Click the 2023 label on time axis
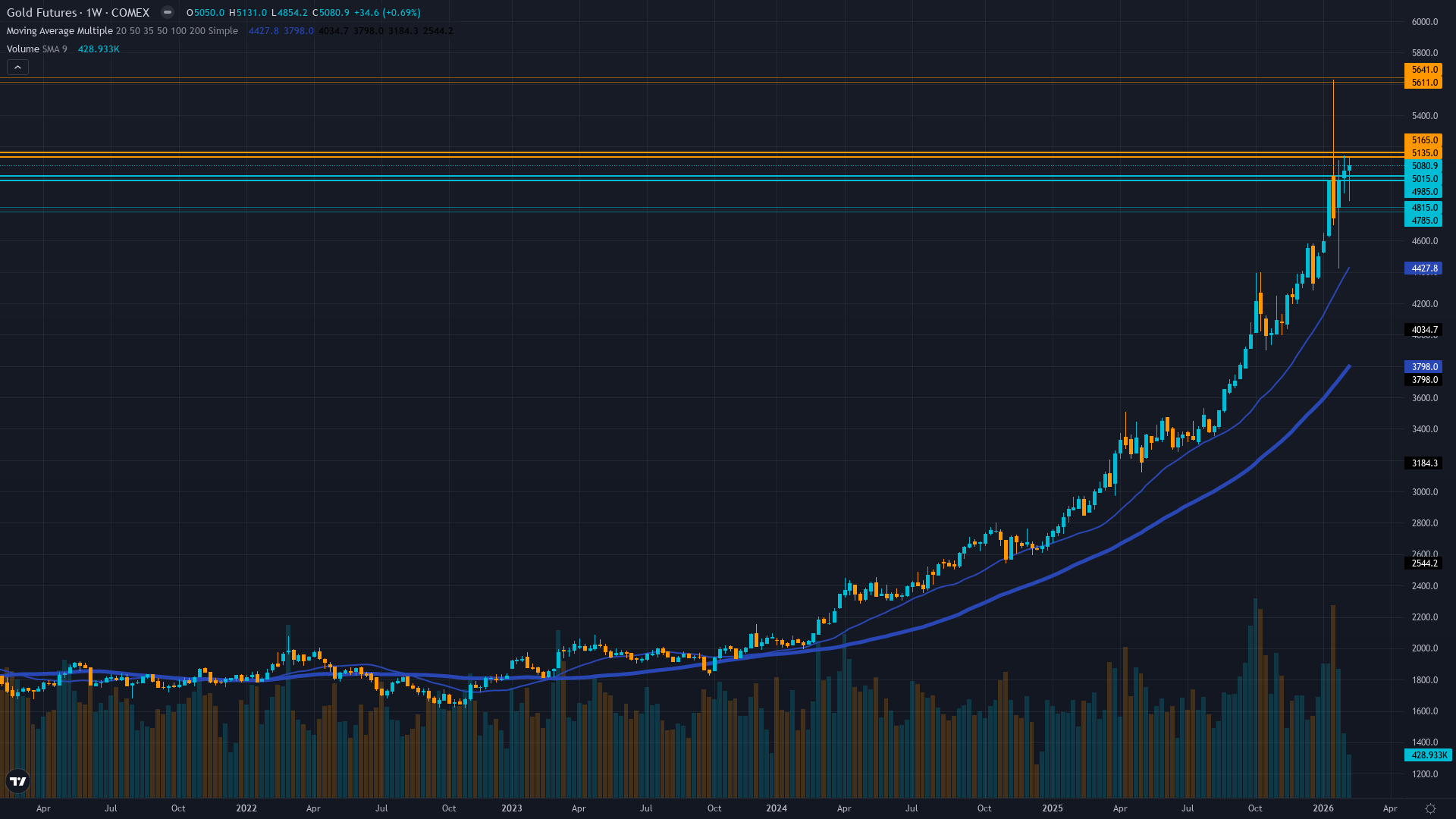The width and height of the screenshot is (1456, 819). (512, 808)
